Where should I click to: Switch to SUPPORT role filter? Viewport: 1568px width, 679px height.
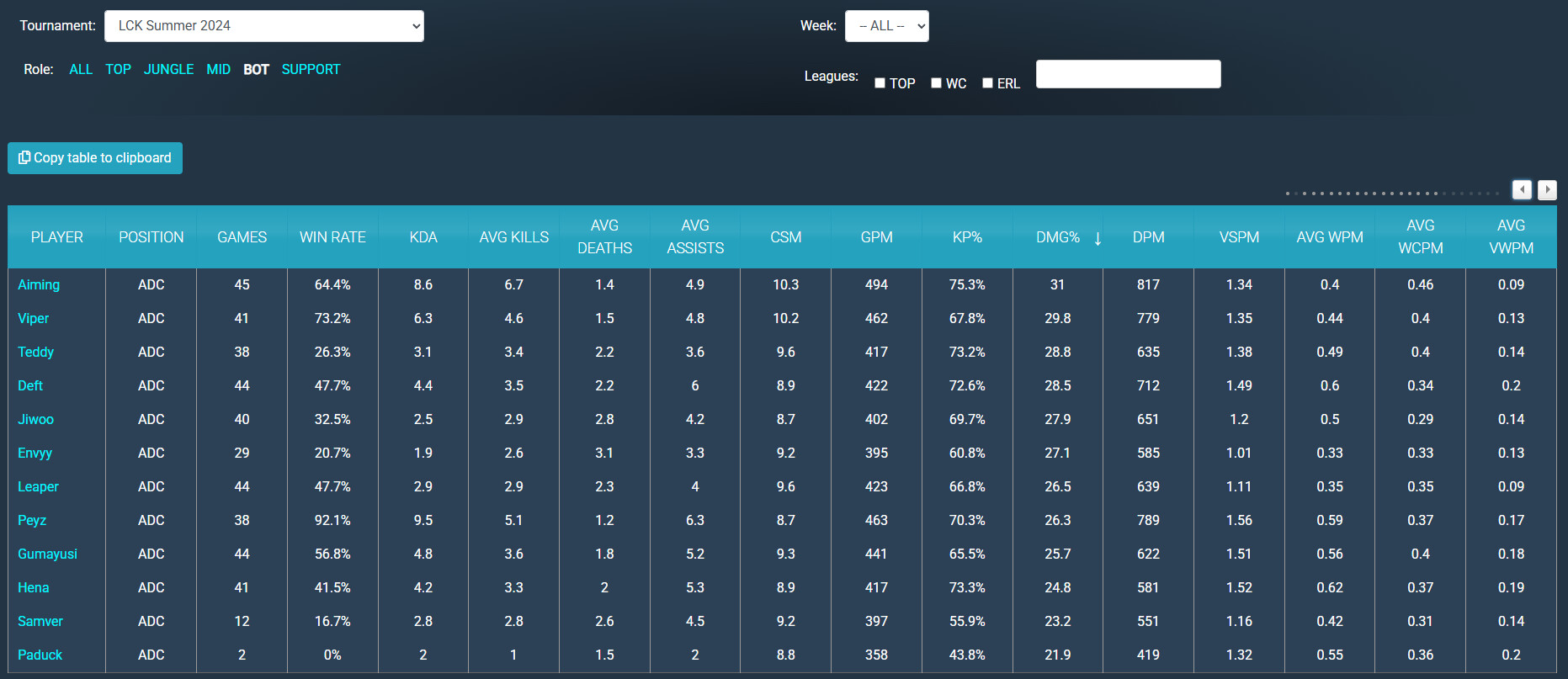click(x=311, y=70)
